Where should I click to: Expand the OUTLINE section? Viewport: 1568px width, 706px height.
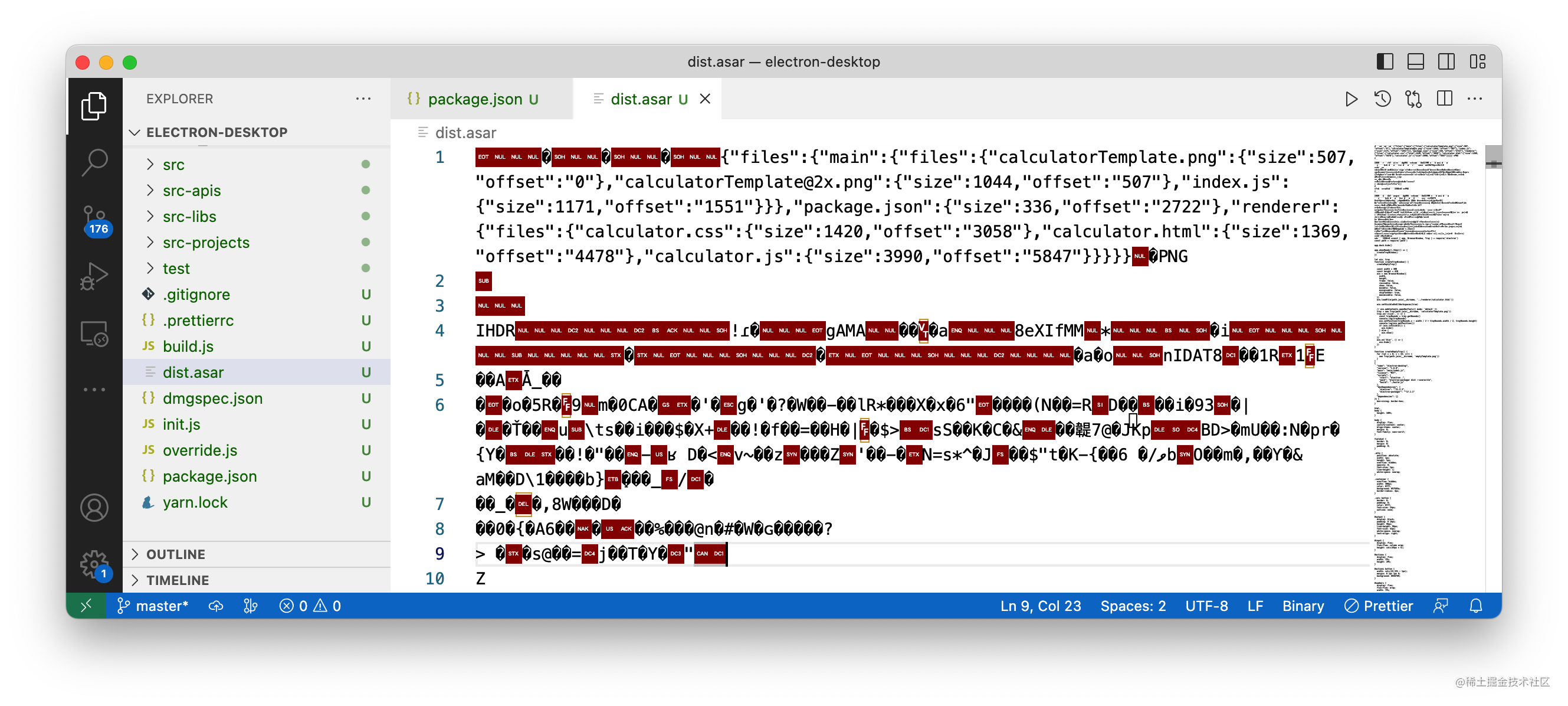point(256,554)
